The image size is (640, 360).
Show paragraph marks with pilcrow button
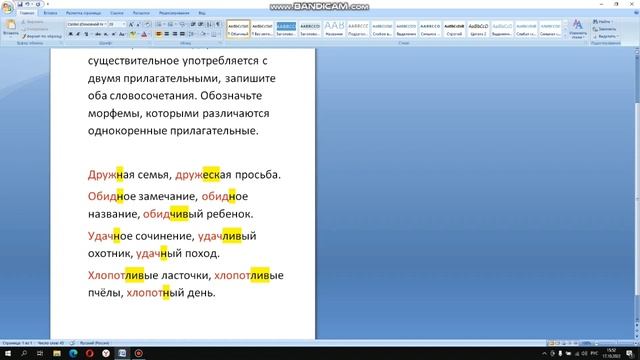click(218, 24)
